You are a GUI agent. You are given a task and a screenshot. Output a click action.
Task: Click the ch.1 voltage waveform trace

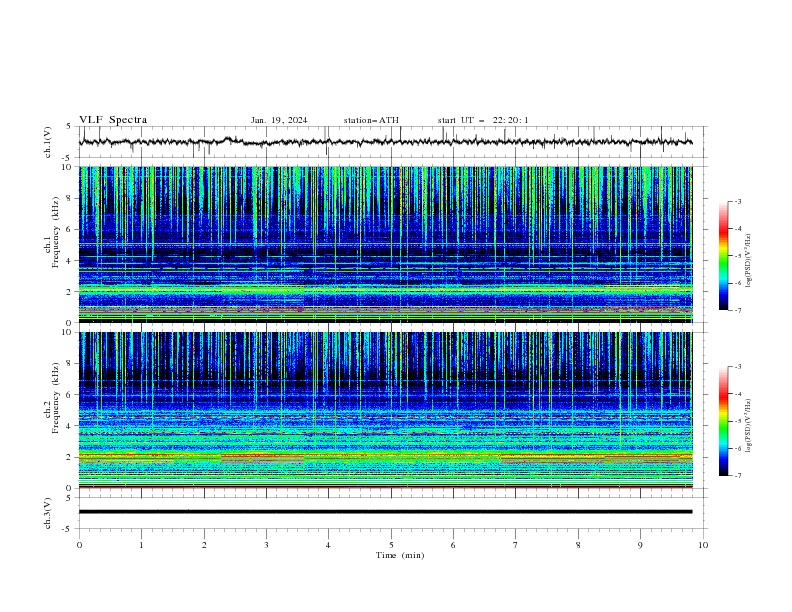tap(385, 142)
